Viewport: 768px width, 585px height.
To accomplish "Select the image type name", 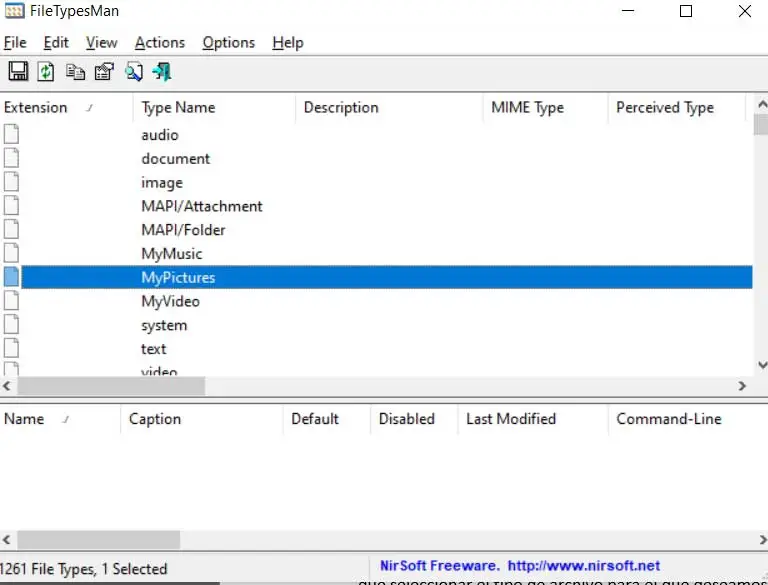I will 162,182.
